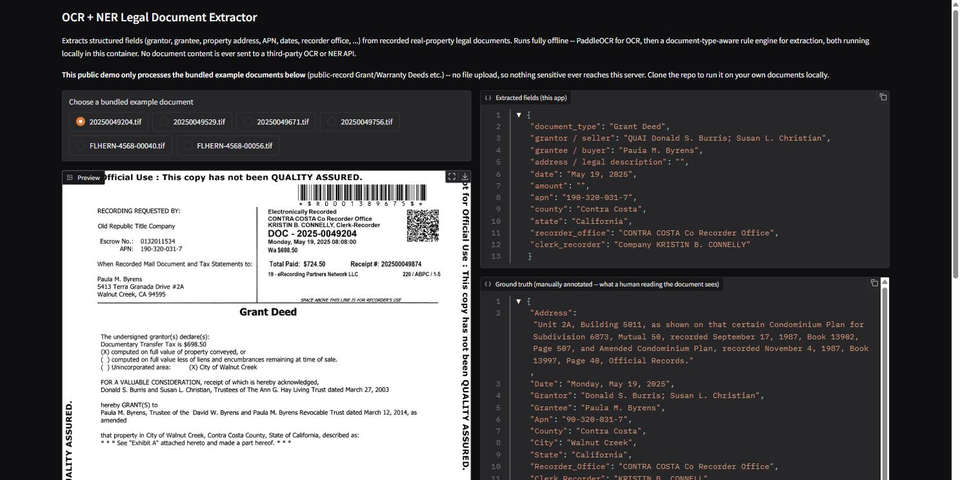Click the "Choose a bundled example document" label

pos(130,102)
